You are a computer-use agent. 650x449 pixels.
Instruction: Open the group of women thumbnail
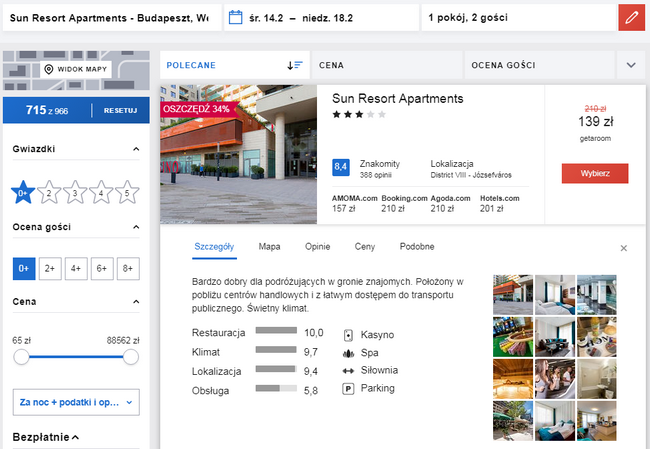(555, 379)
